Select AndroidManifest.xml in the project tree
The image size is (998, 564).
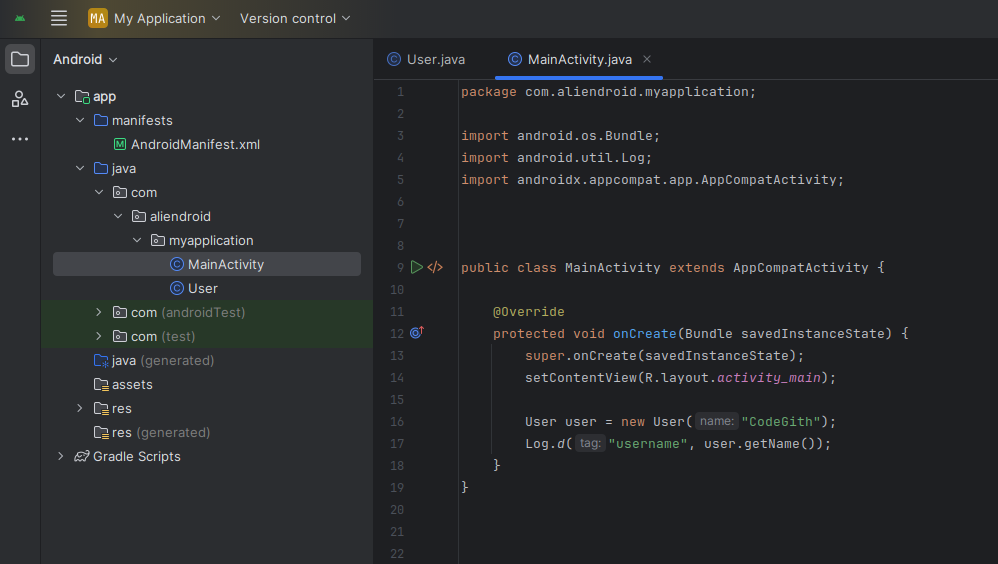pyautogui.click(x=195, y=145)
